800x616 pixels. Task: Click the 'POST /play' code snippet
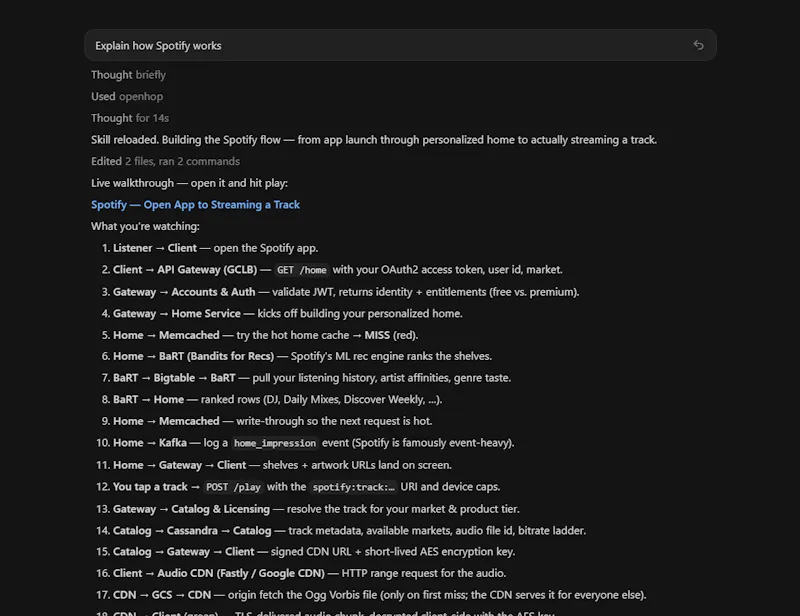pyautogui.click(x=233, y=487)
